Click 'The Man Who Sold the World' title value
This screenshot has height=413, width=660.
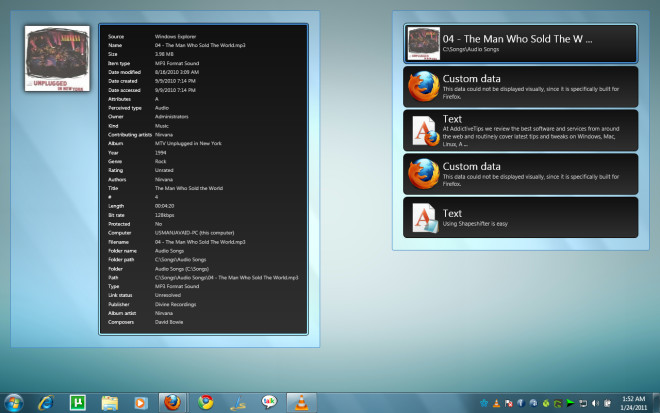(x=189, y=188)
